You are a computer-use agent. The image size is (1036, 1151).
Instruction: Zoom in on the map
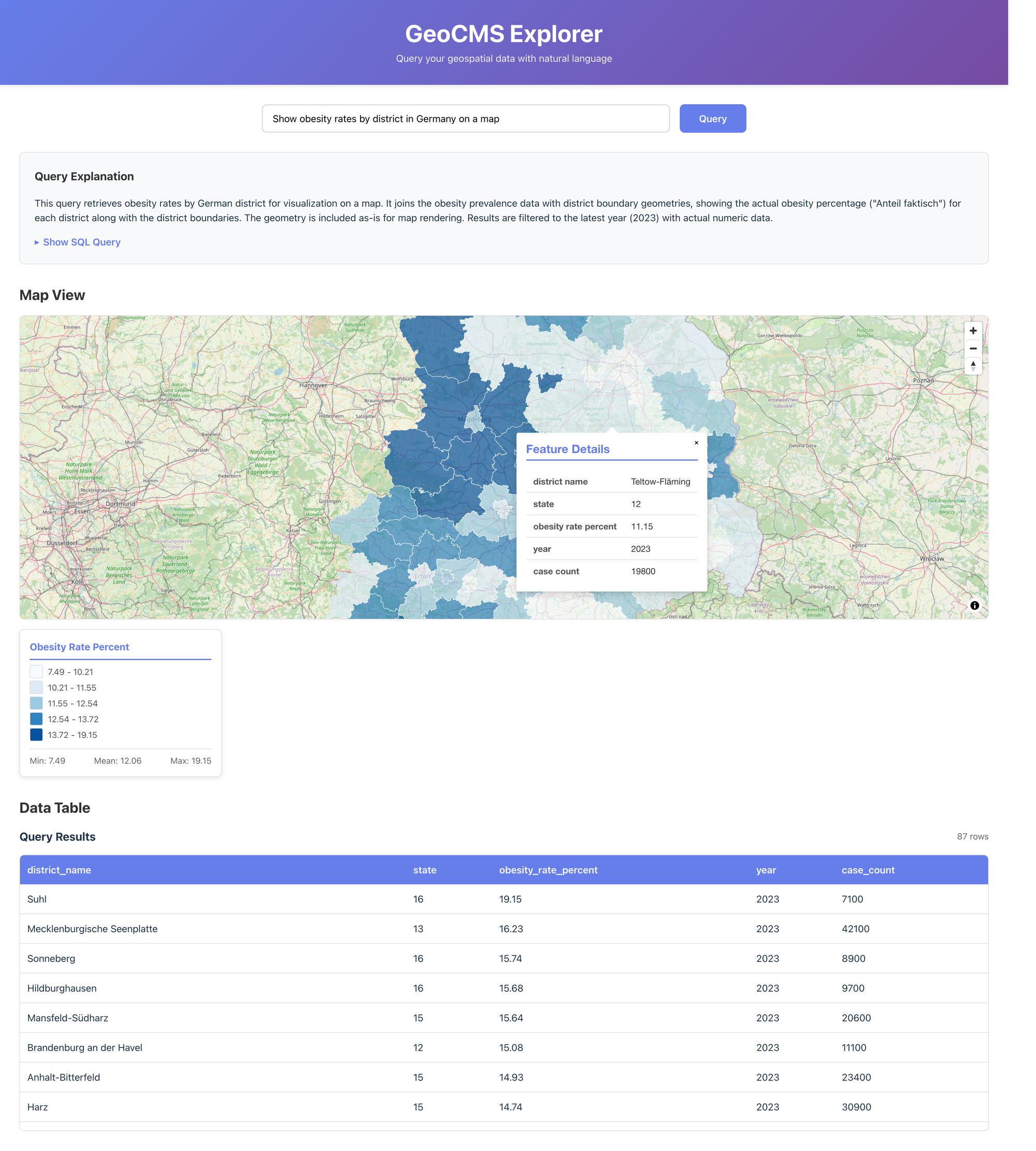[973, 330]
